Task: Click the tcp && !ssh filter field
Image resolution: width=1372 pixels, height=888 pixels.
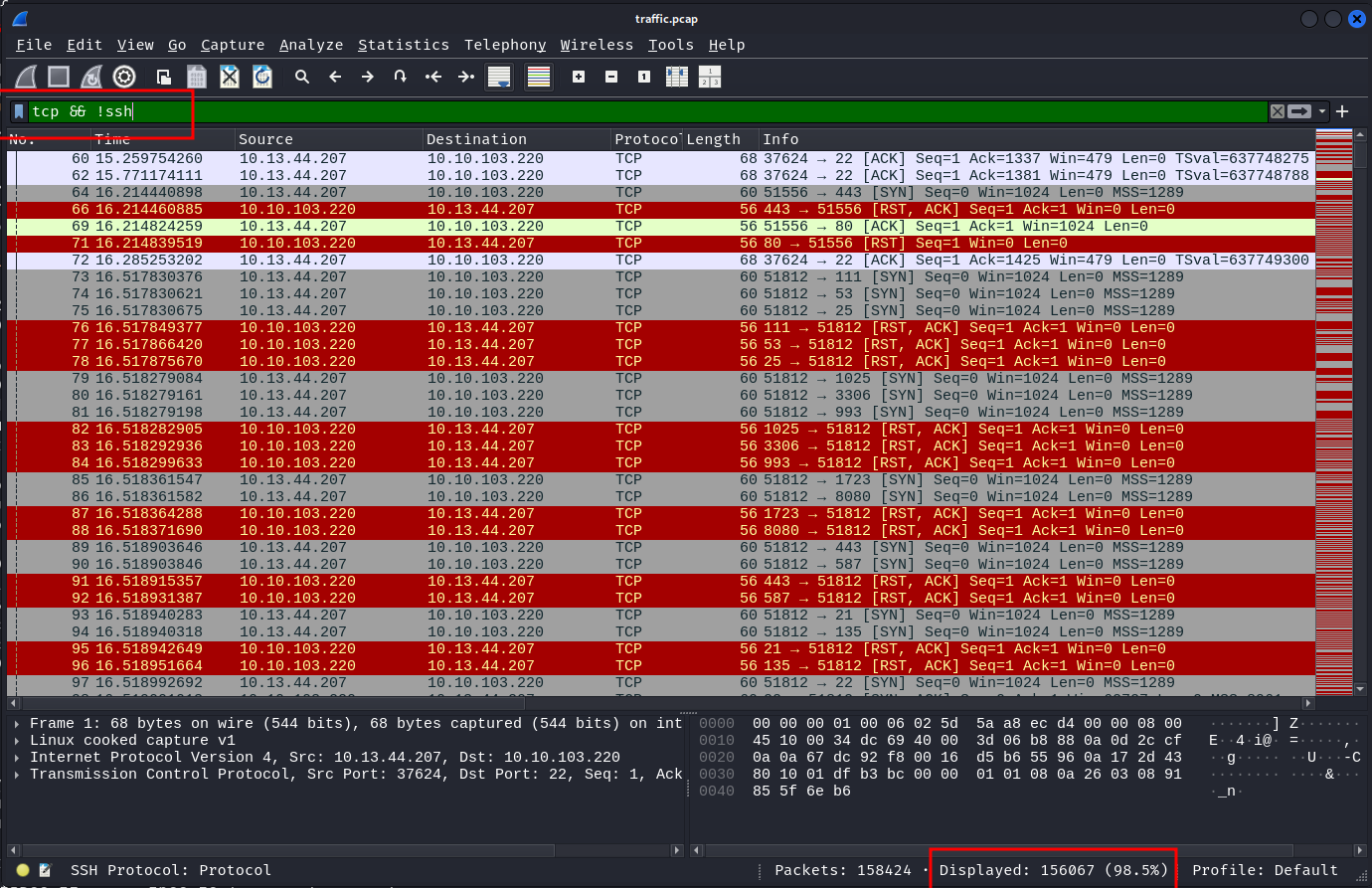Action: tap(597, 111)
